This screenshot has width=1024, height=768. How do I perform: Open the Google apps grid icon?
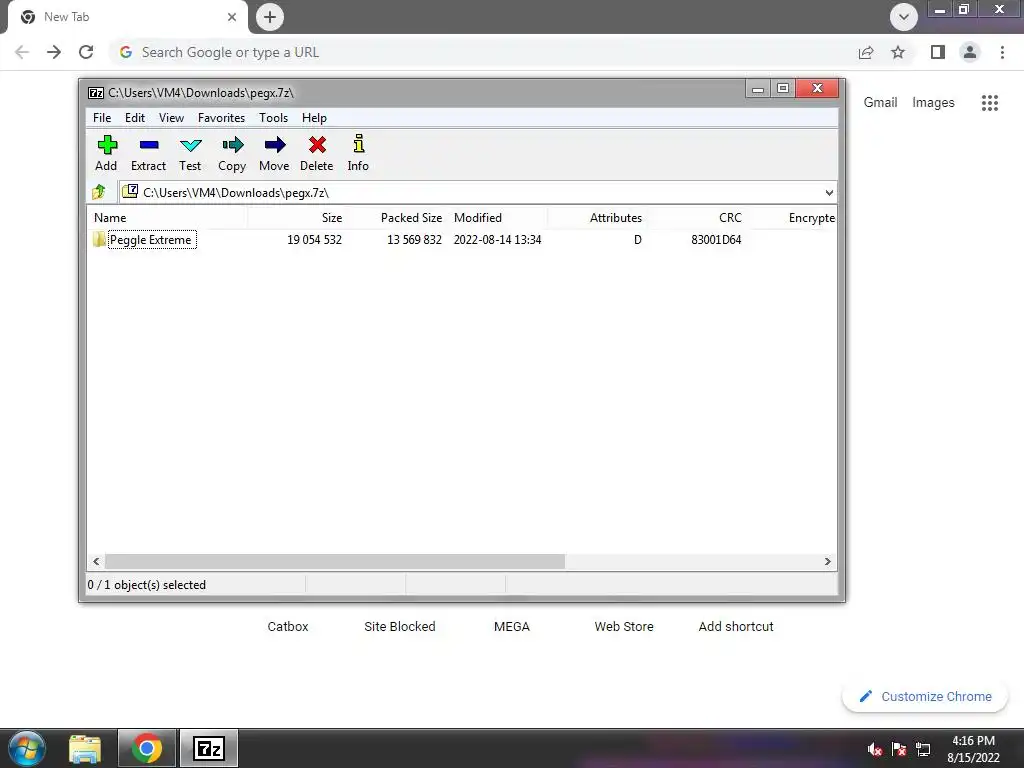pyautogui.click(x=989, y=103)
